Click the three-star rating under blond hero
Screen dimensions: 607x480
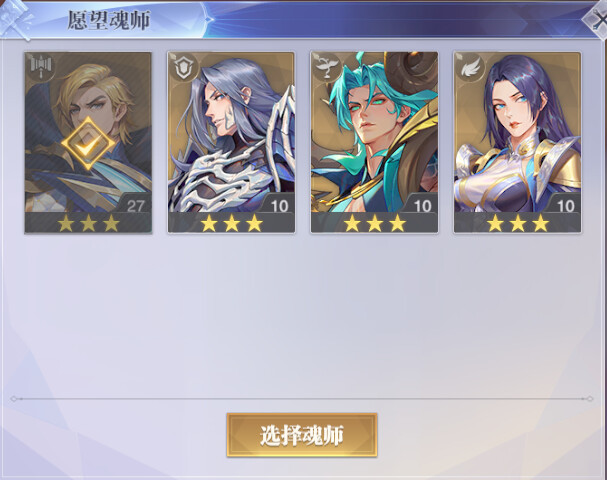(x=88, y=223)
